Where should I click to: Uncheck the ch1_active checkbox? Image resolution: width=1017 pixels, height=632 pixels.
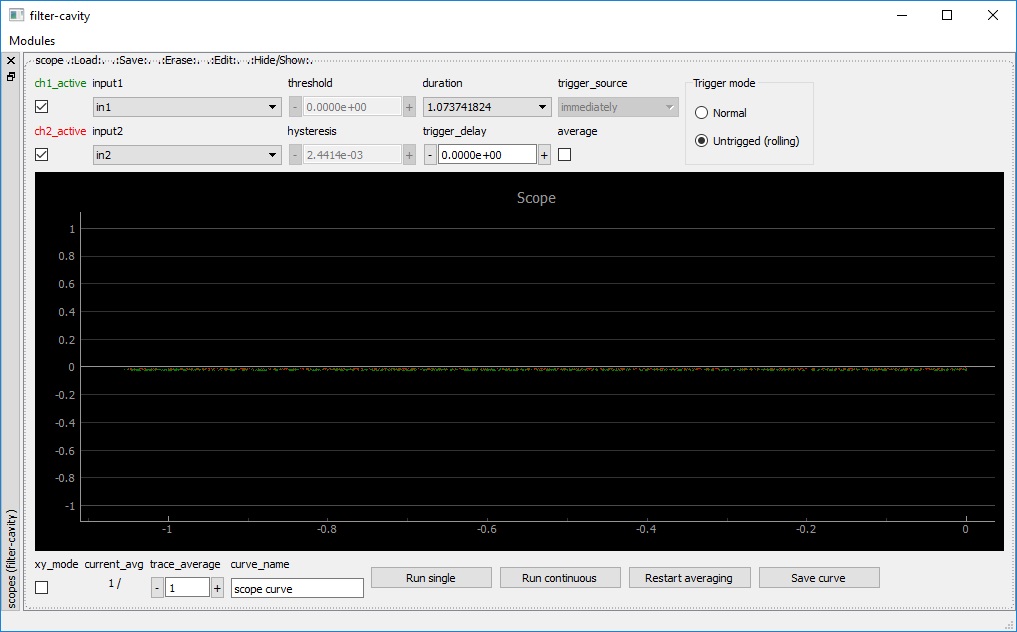point(42,107)
